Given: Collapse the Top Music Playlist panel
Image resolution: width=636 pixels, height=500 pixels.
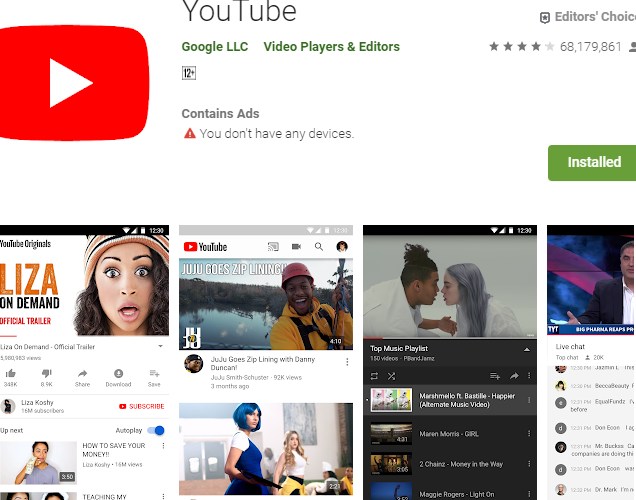Looking at the screenshot, I should (x=526, y=350).
